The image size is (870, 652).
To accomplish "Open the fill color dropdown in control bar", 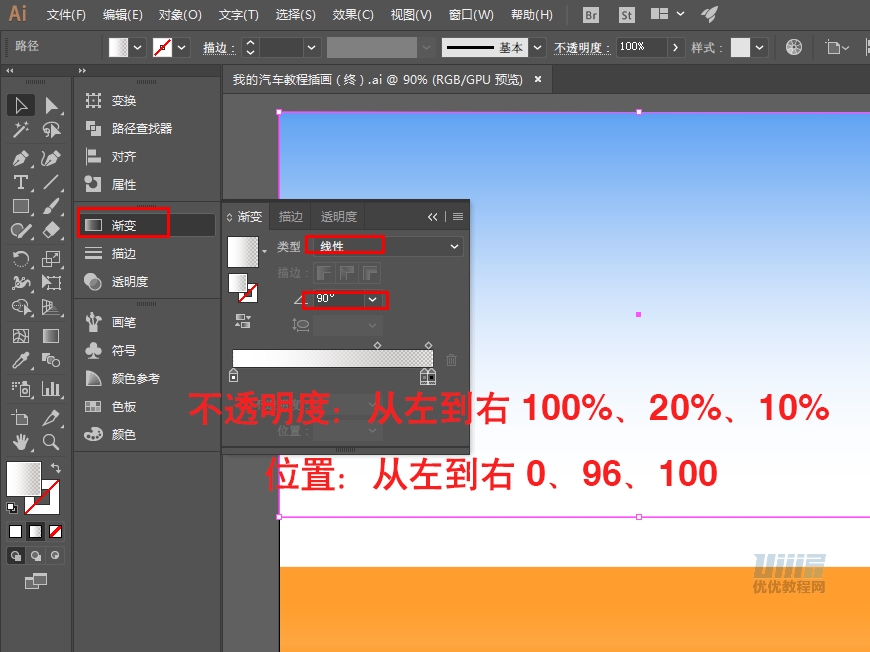I will click(138, 48).
